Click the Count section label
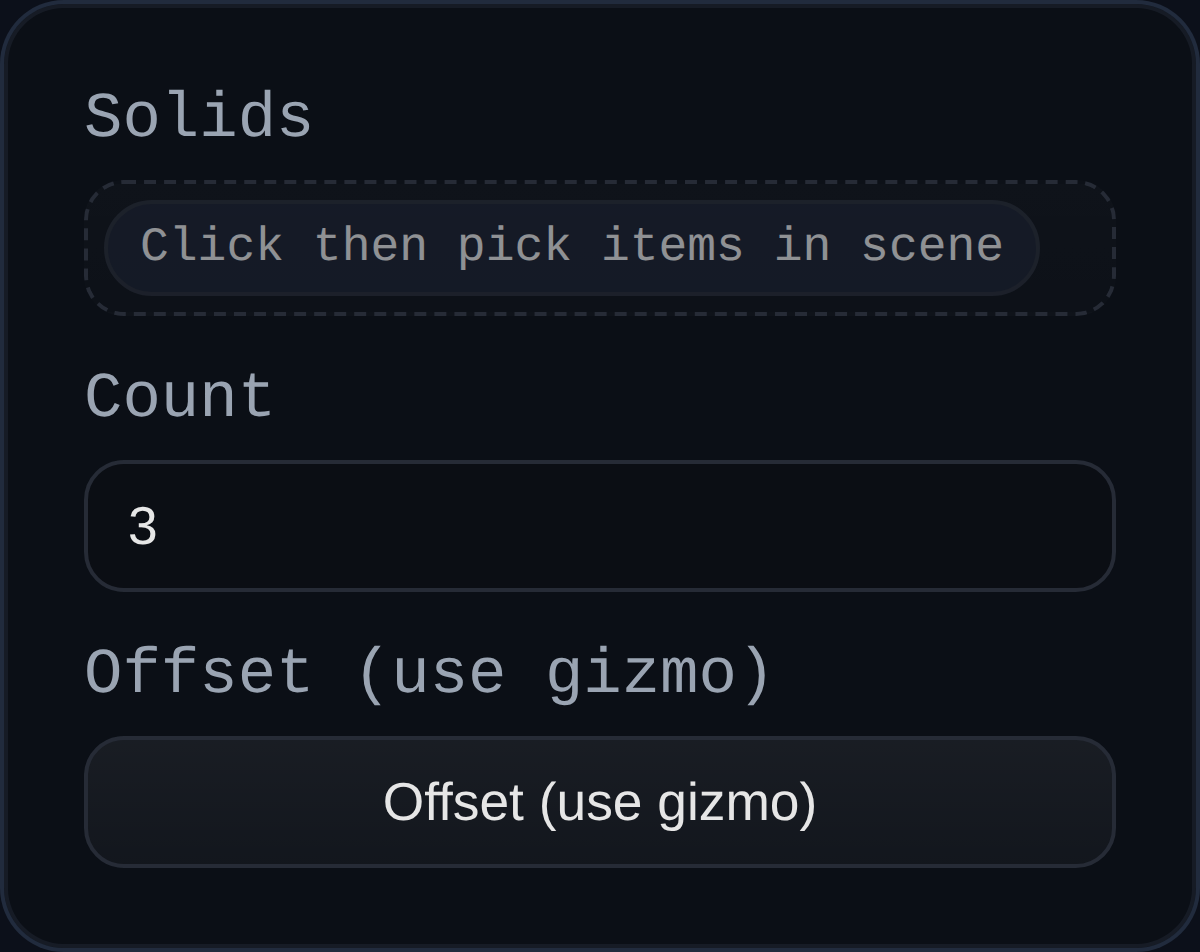Viewport: 1200px width, 952px height. pos(177,396)
